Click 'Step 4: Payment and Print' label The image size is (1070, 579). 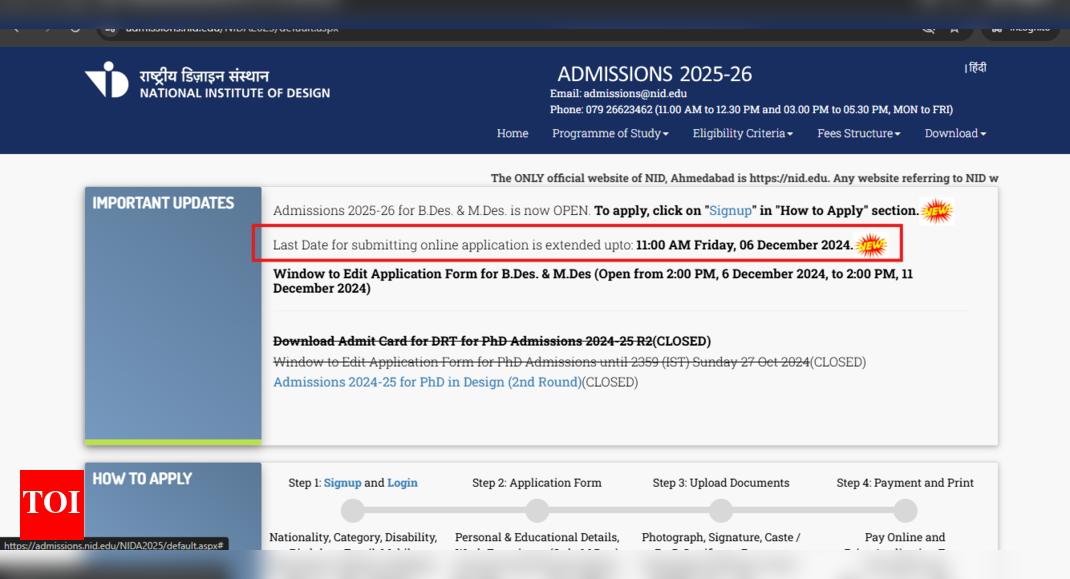coord(905,483)
